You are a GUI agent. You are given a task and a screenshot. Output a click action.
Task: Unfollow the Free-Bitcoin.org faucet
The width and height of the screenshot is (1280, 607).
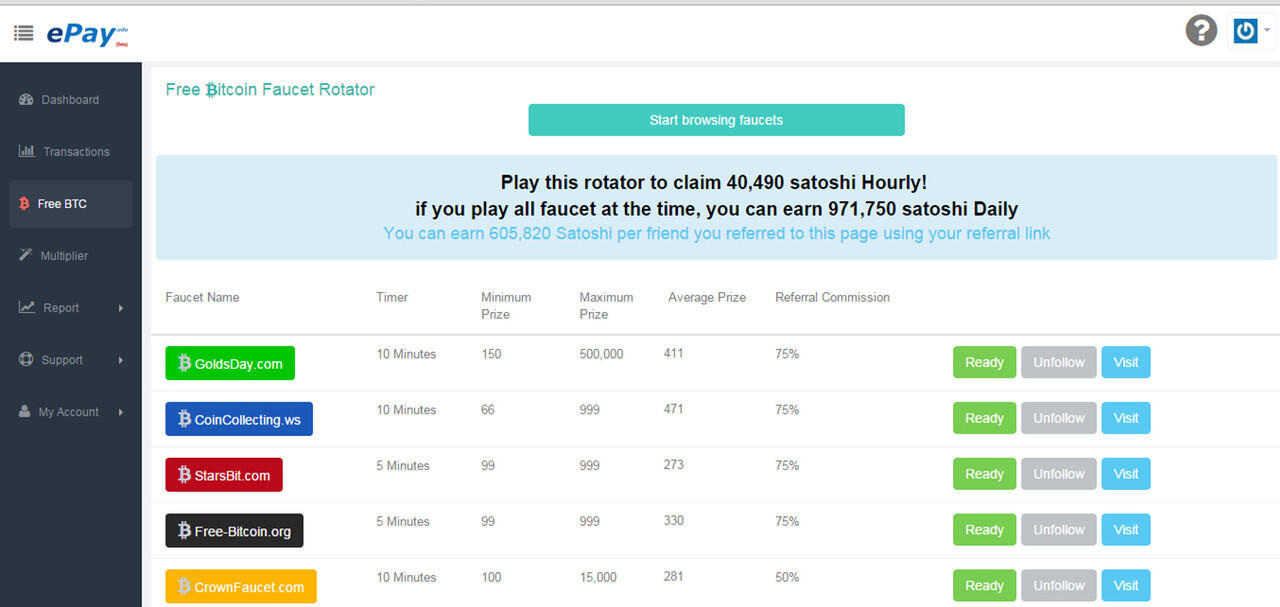point(1059,530)
